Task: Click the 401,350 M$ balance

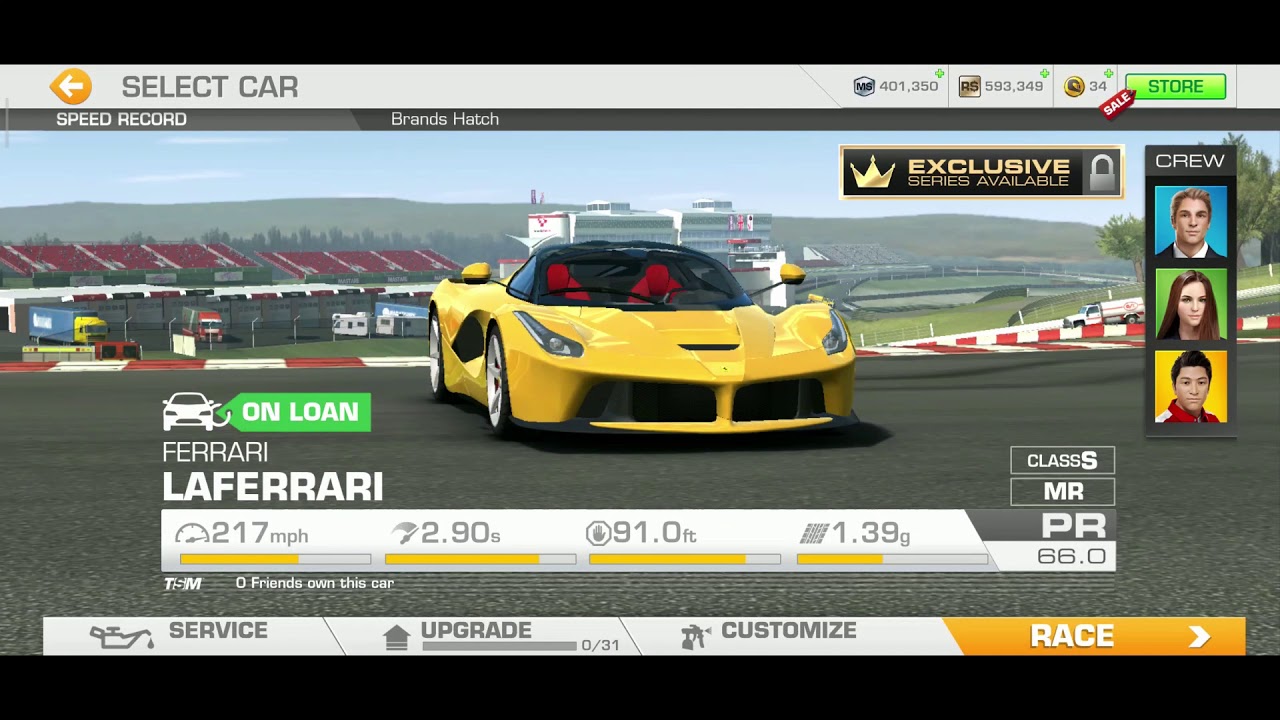Action: [908, 87]
